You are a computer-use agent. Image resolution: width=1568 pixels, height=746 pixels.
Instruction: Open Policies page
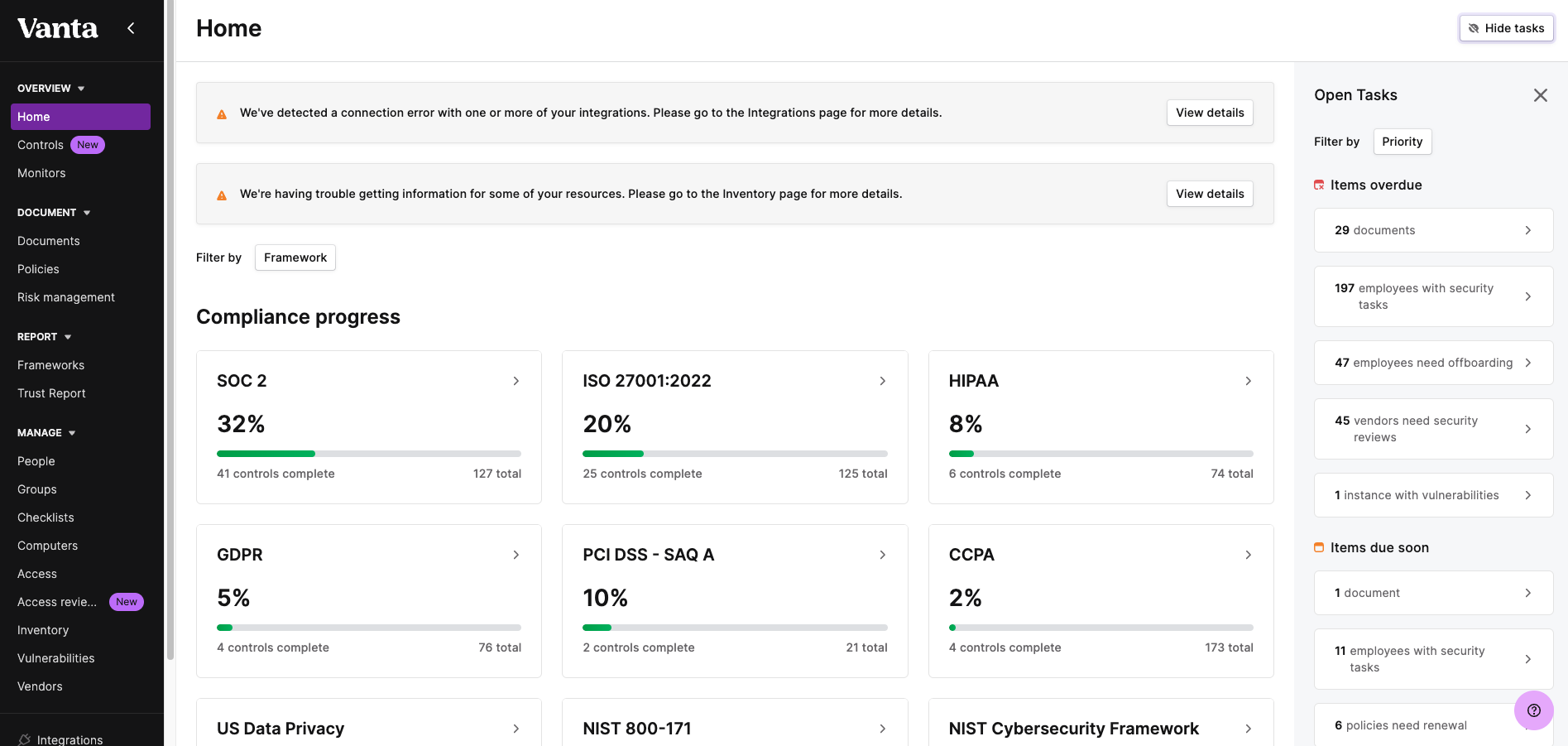point(38,269)
